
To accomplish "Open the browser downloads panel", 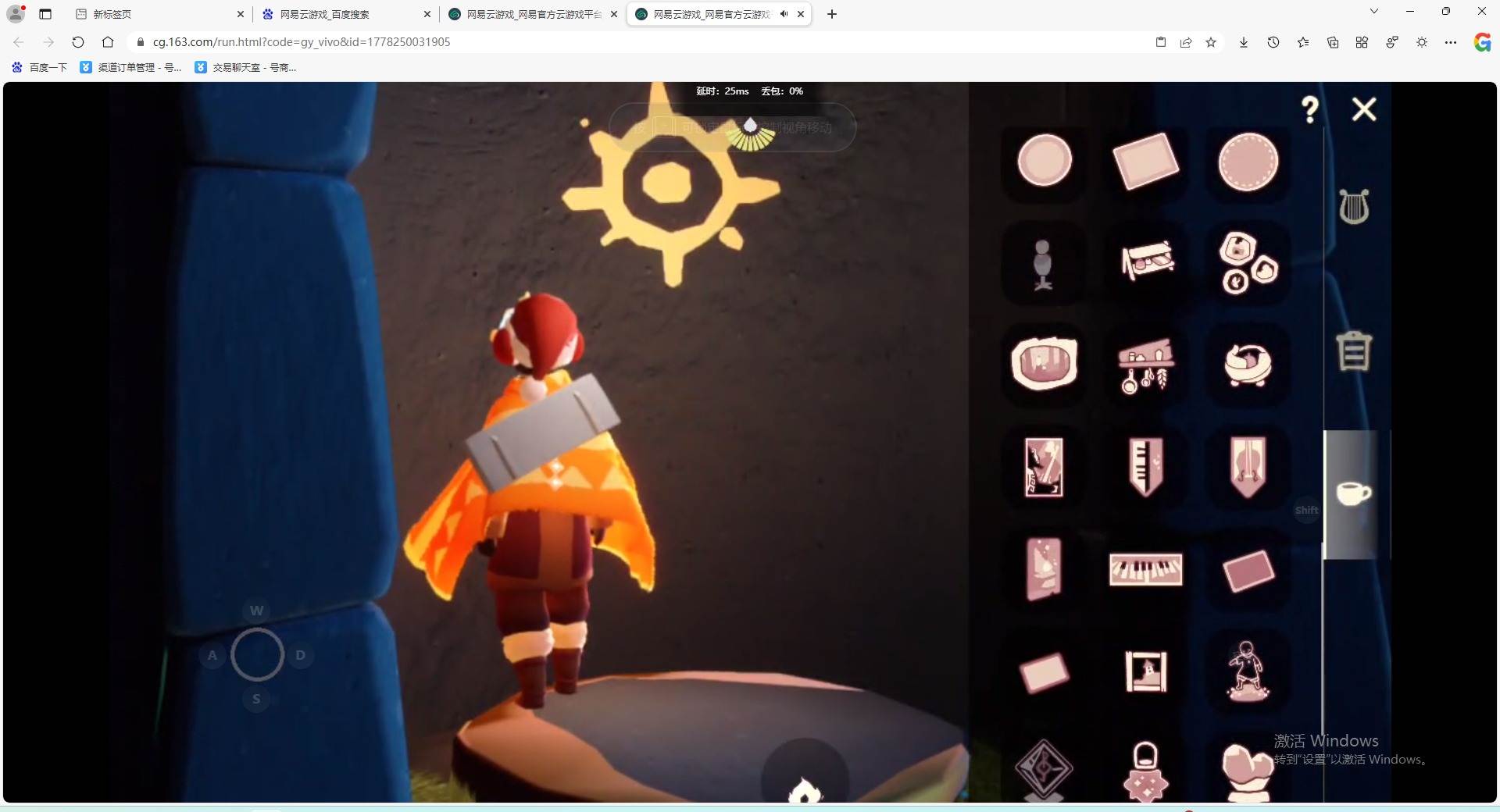I will [x=1244, y=42].
